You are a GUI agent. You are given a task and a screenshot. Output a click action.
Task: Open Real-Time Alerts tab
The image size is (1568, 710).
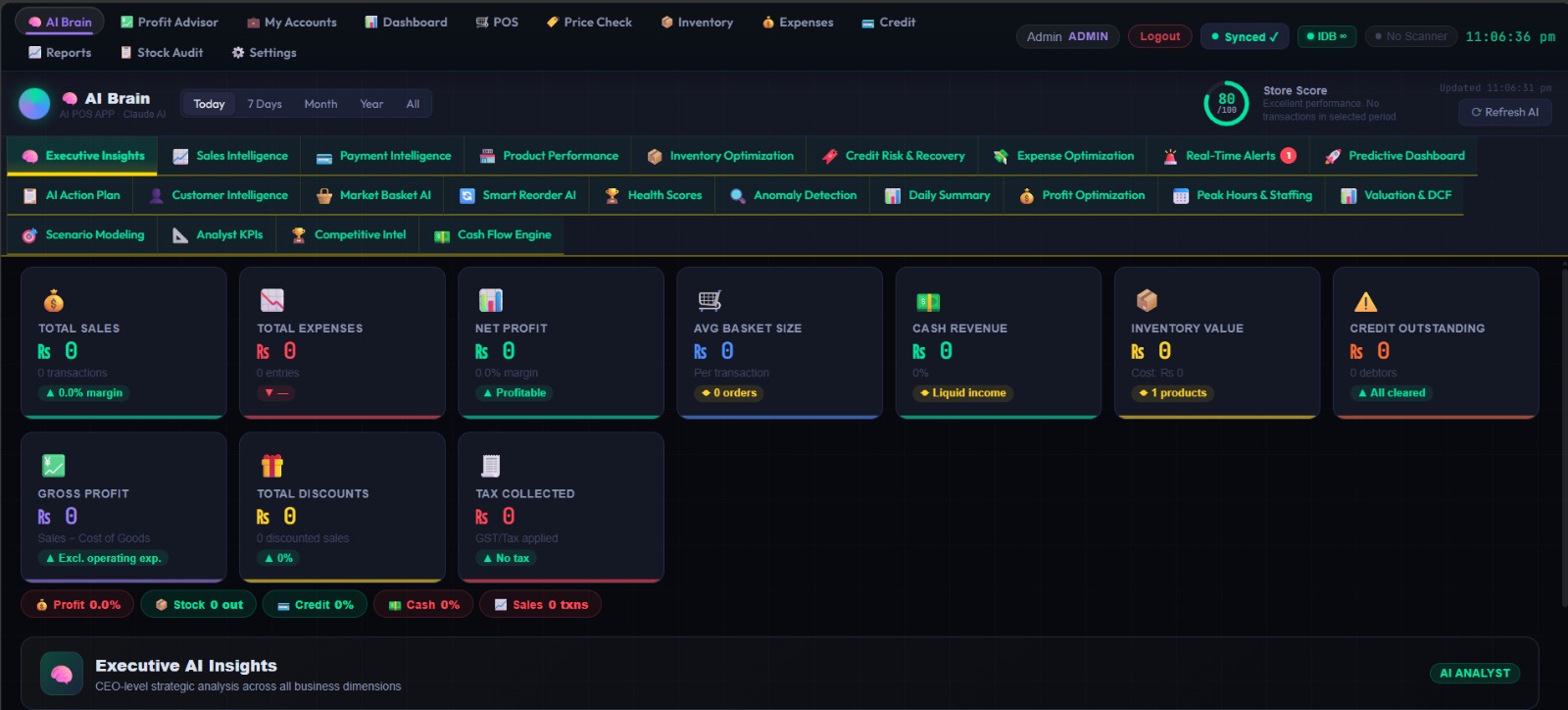point(1229,156)
